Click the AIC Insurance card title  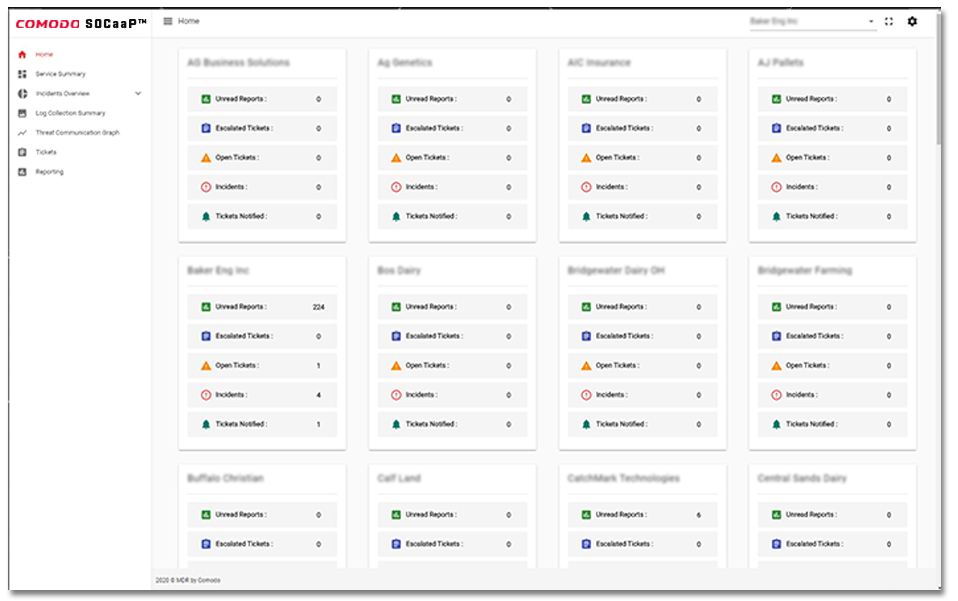tap(599, 62)
